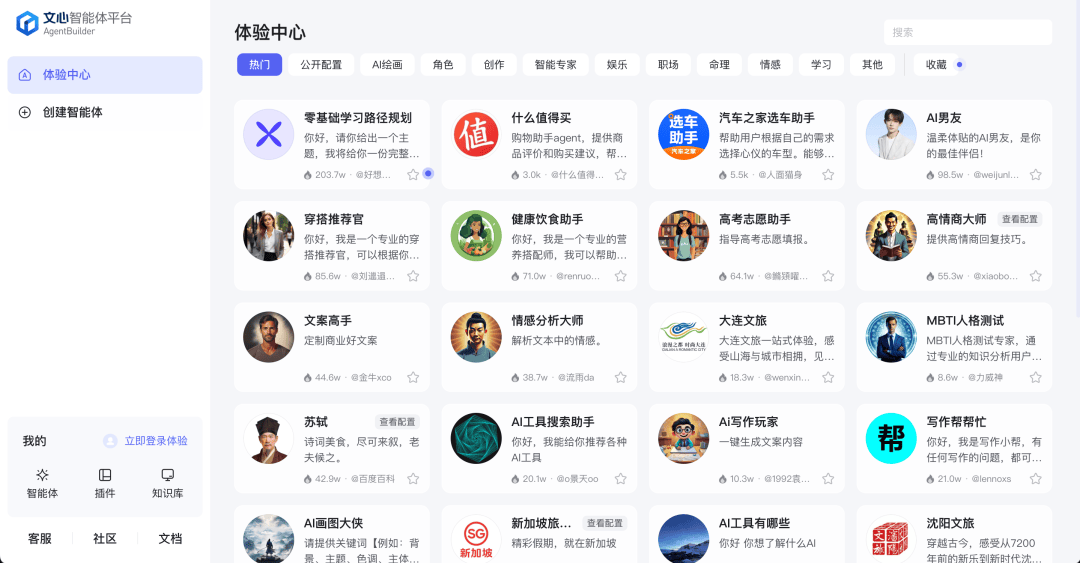
Task: Open the 写作帮帮忙 cyan 帮 icon
Action: pyautogui.click(x=891, y=438)
